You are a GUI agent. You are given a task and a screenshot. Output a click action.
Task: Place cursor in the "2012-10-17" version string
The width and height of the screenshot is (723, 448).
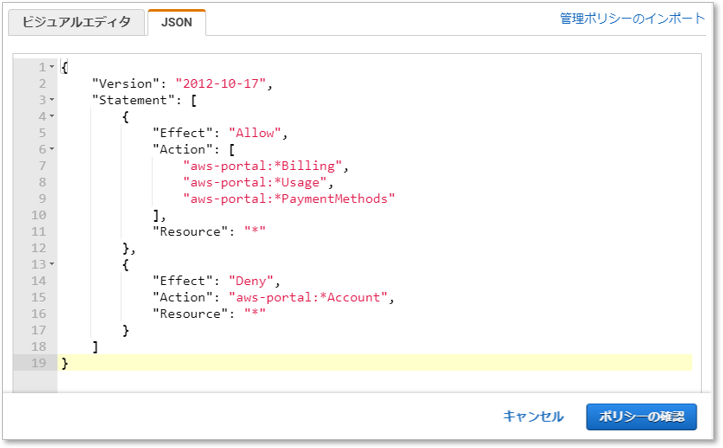(x=223, y=83)
